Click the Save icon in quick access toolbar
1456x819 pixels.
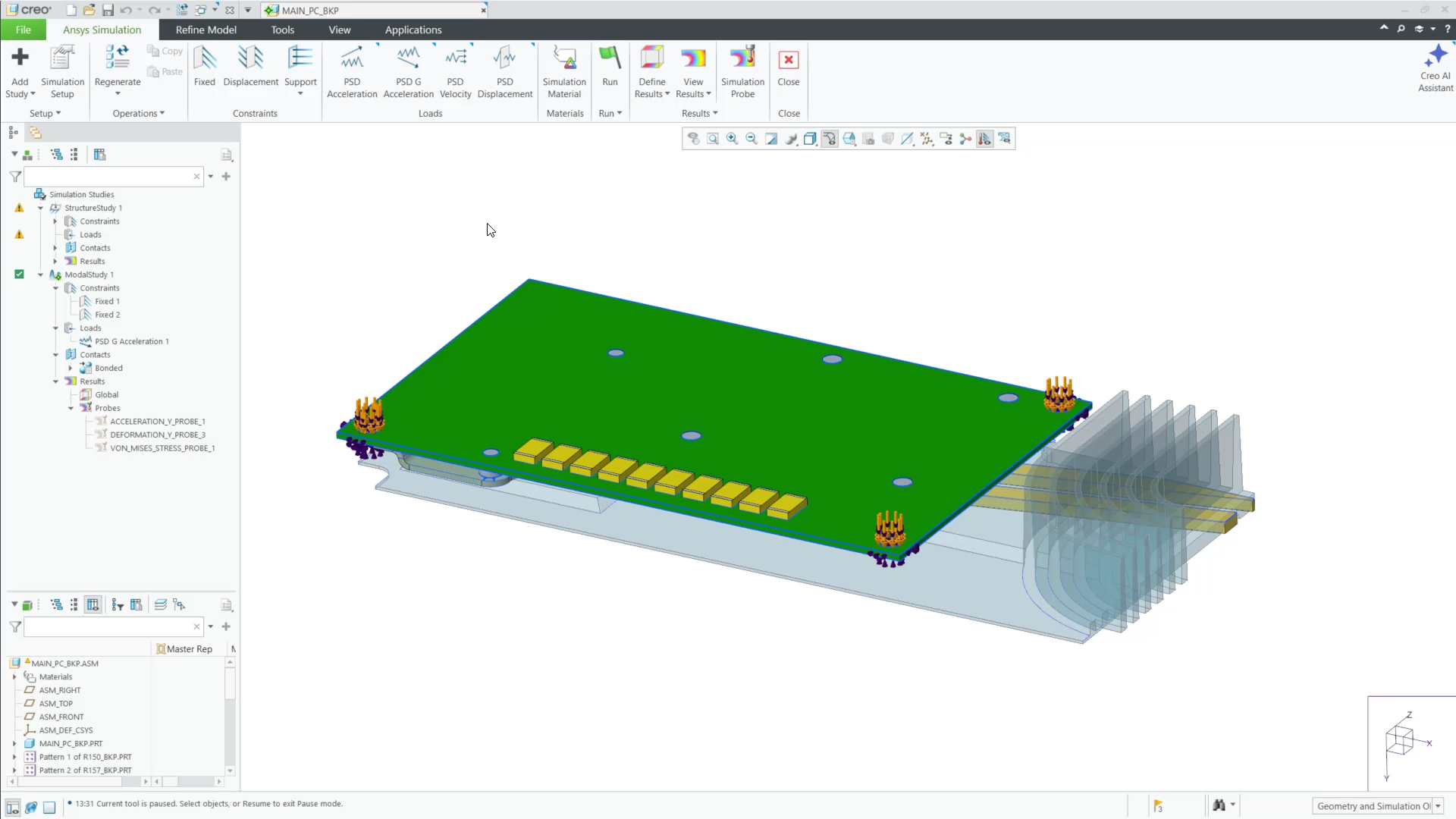pyautogui.click(x=108, y=10)
